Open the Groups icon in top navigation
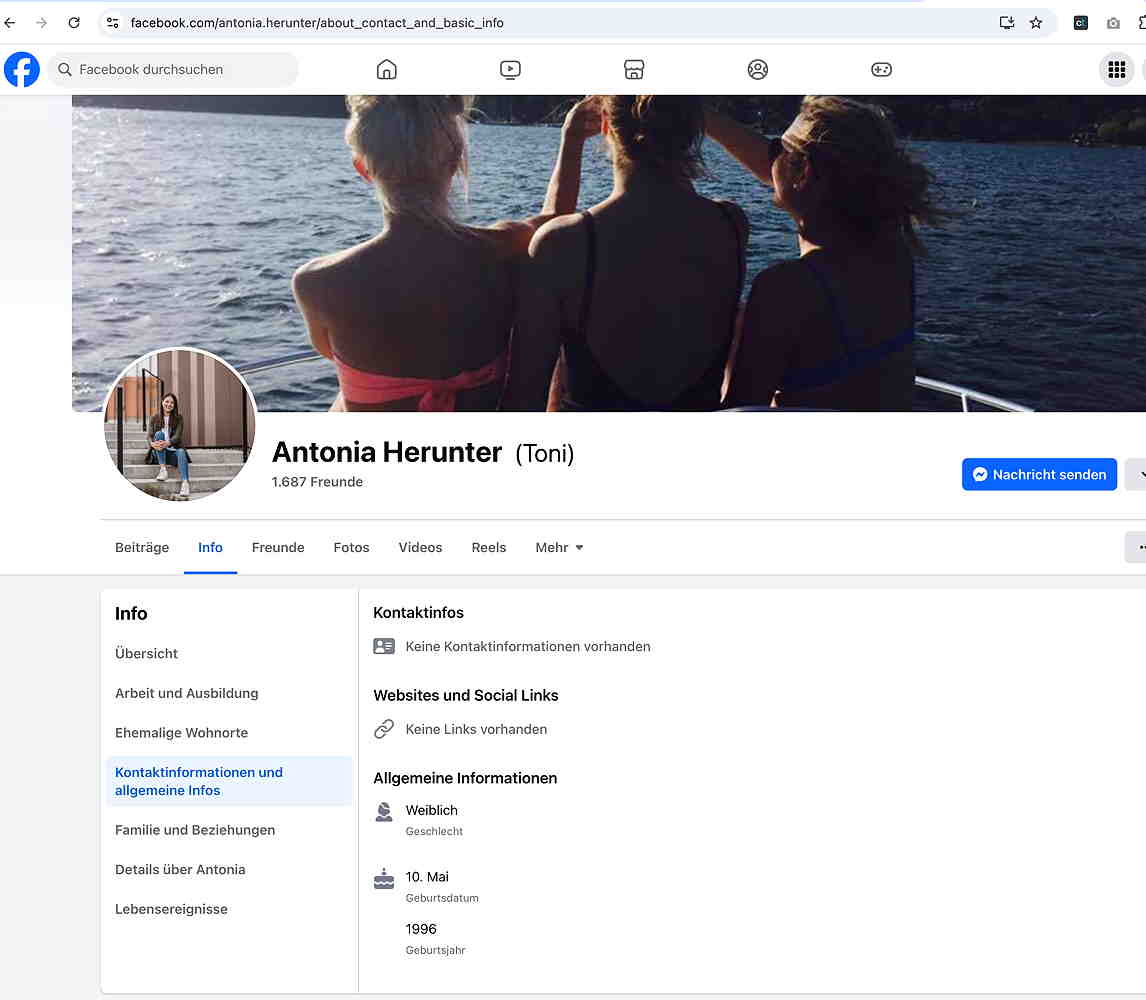 click(758, 69)
